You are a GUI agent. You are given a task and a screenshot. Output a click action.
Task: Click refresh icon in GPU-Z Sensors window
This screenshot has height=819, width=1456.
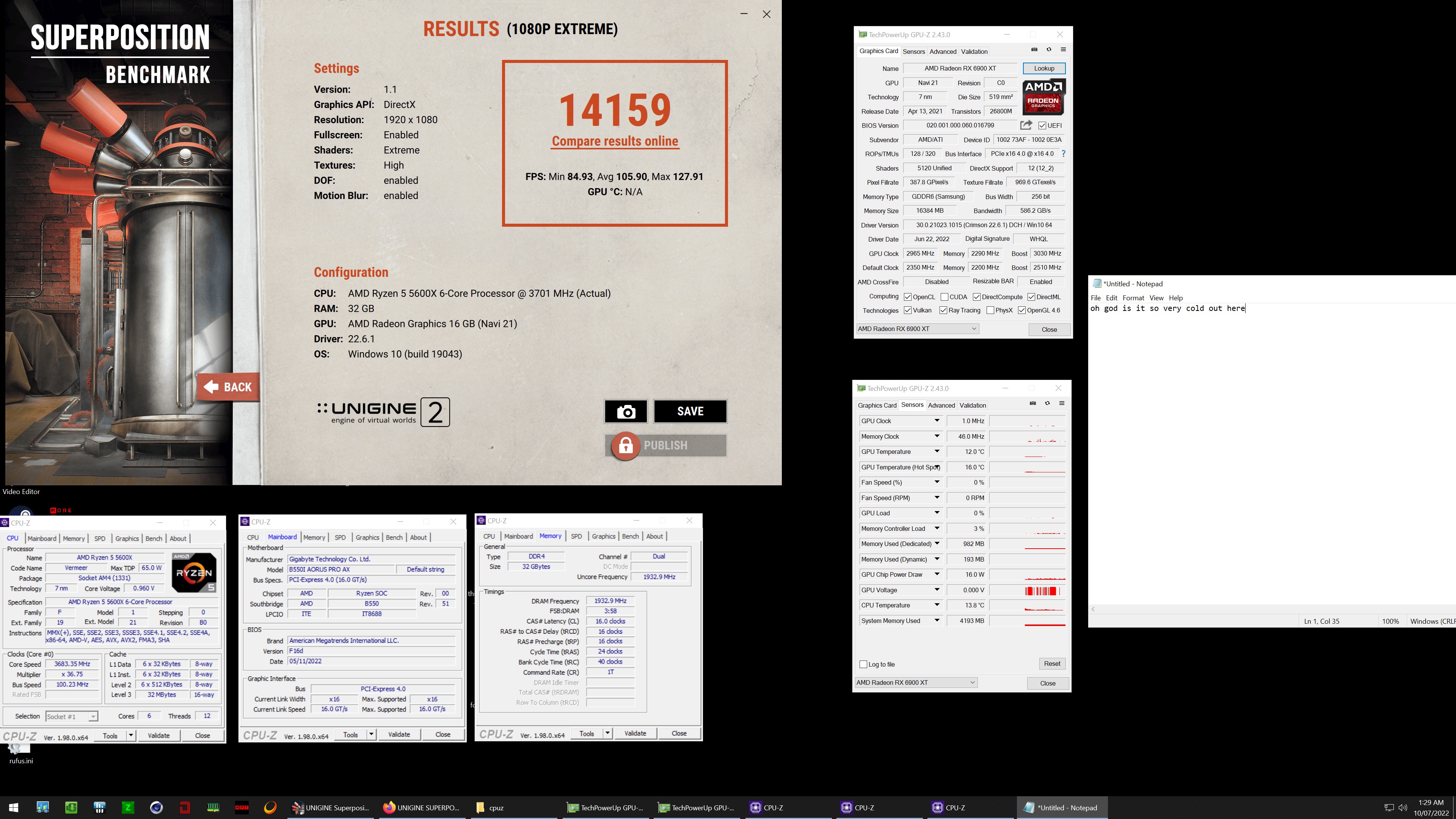coord(1047,403)
